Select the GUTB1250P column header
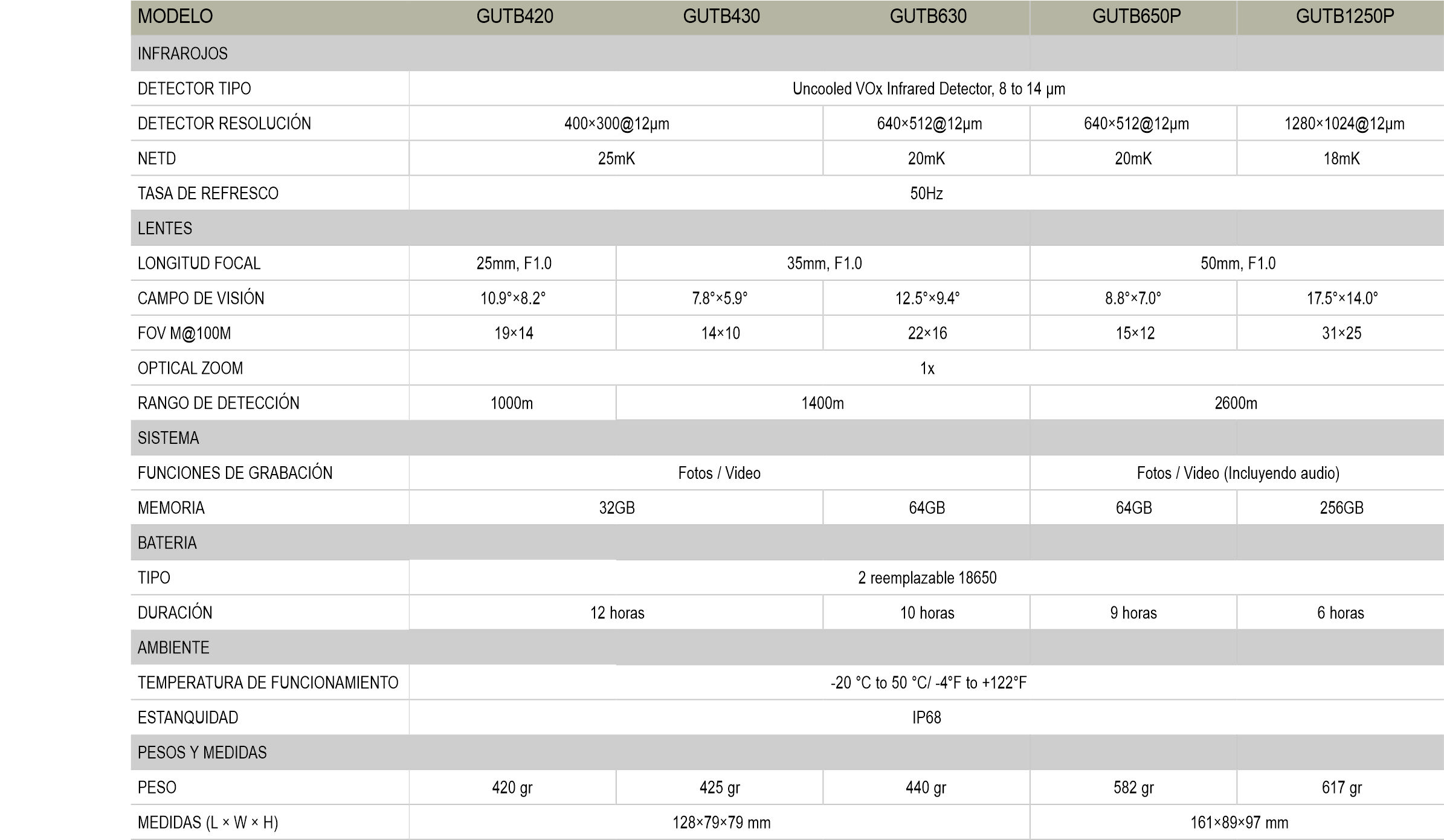The height and width of the screenshot is (840, 1444). 1344,16
